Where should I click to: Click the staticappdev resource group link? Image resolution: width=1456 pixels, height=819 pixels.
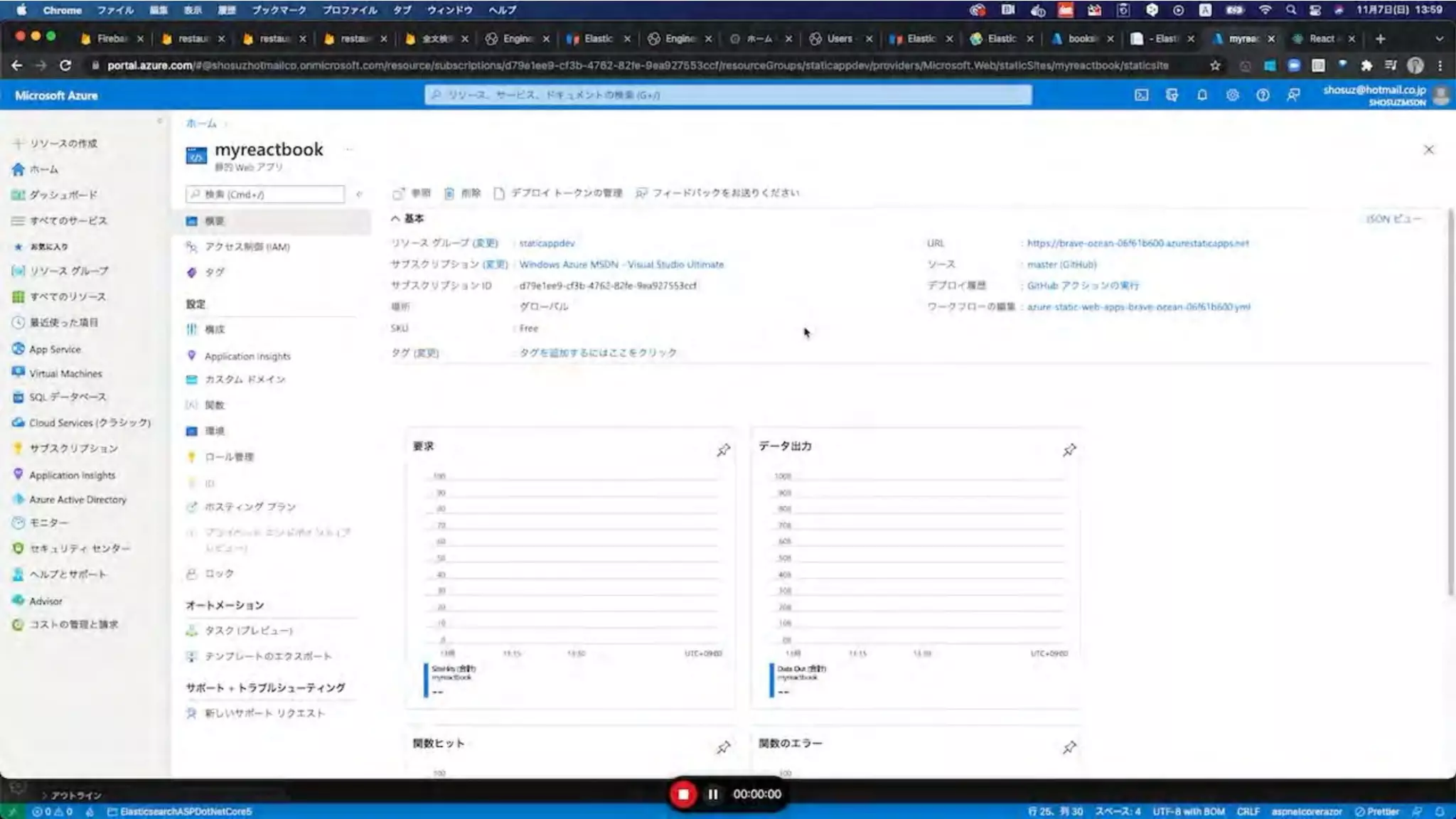[547, 243]
